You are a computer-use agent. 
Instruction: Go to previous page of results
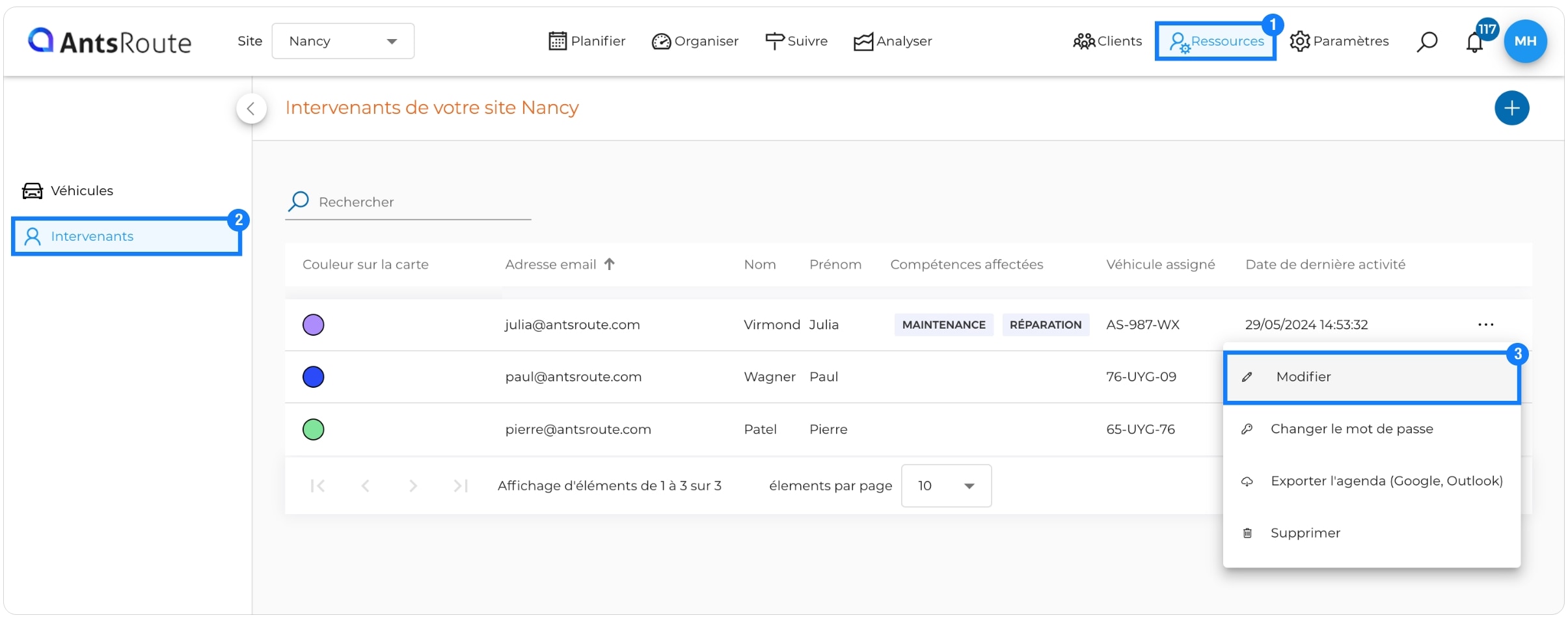[x=366, y=486]
